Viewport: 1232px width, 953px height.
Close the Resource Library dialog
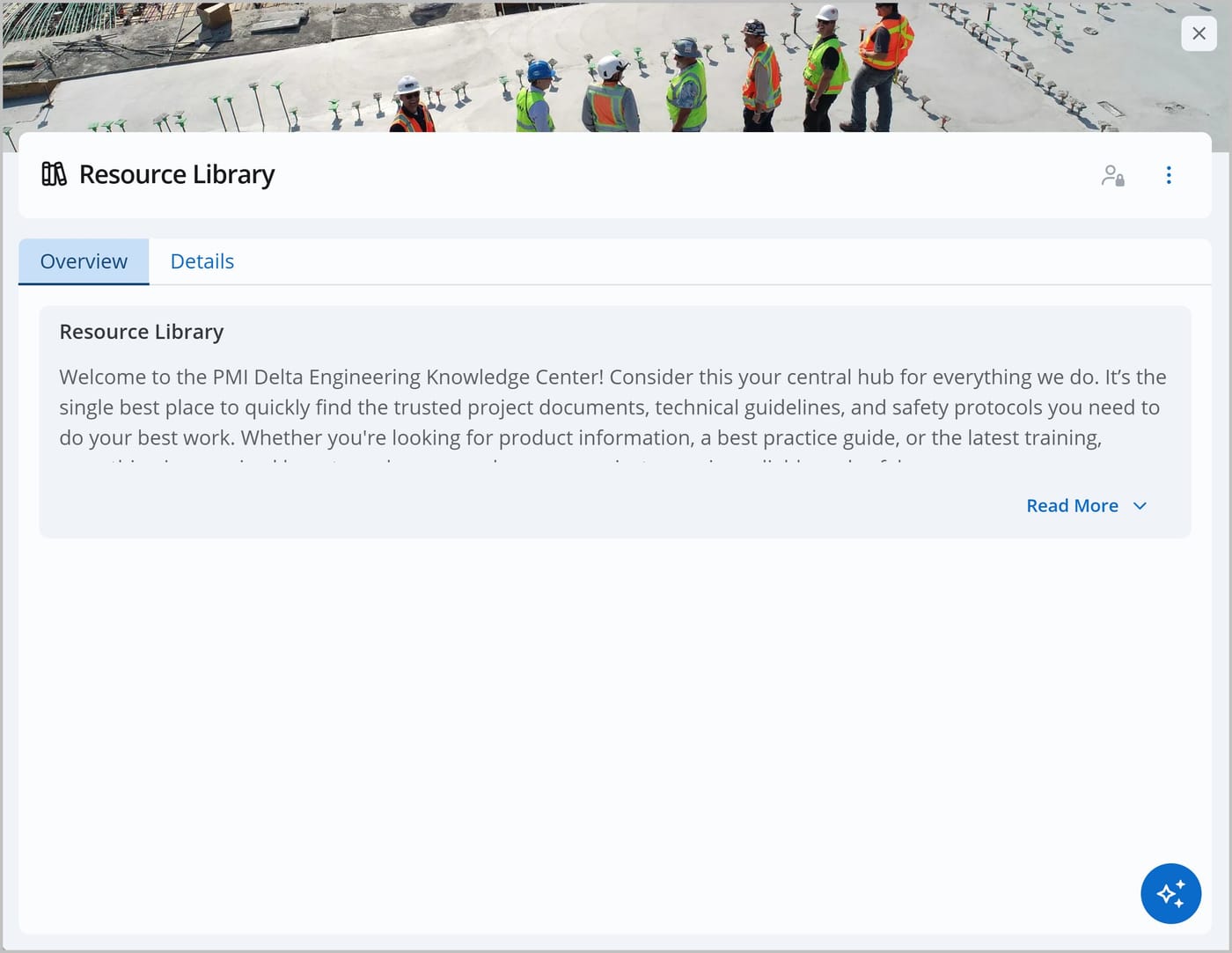pos(1199,33)
